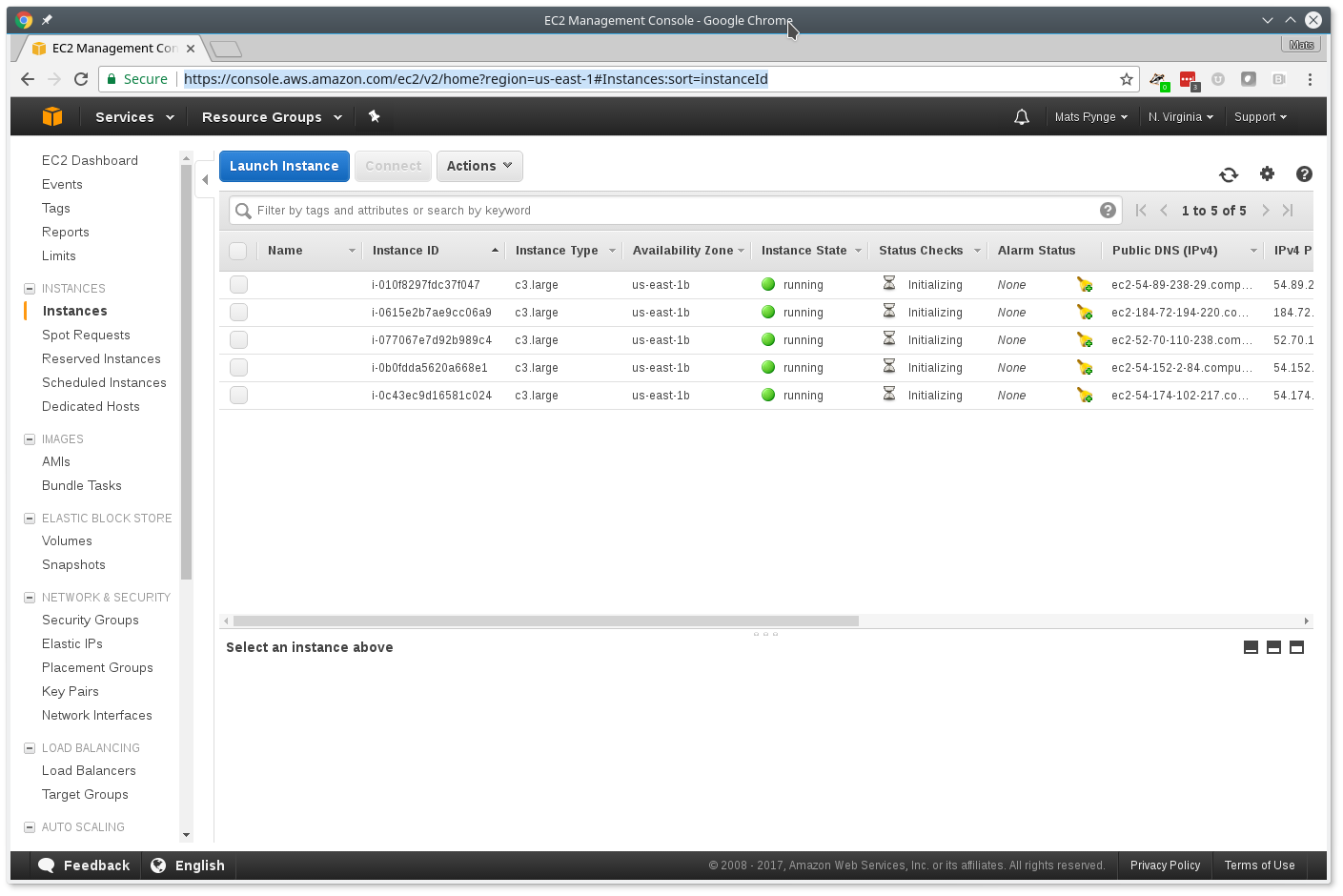
Task: Open the Resource Groups menu
Action: point(272,117)
